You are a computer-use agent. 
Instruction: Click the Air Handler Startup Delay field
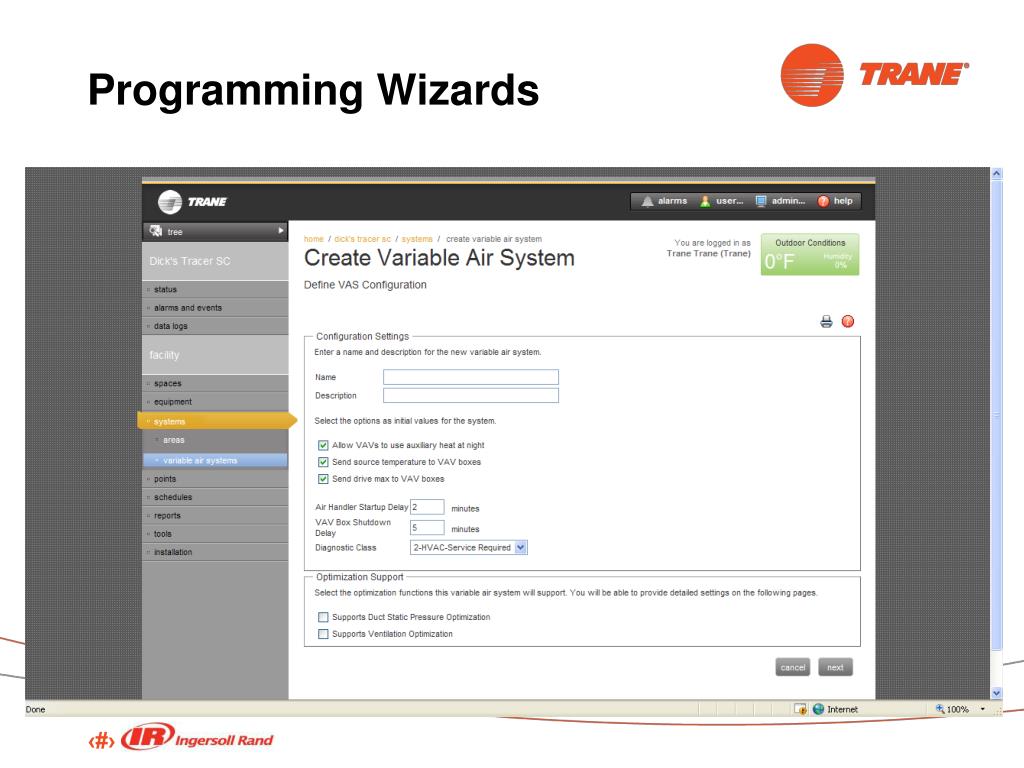pos(427,507)
